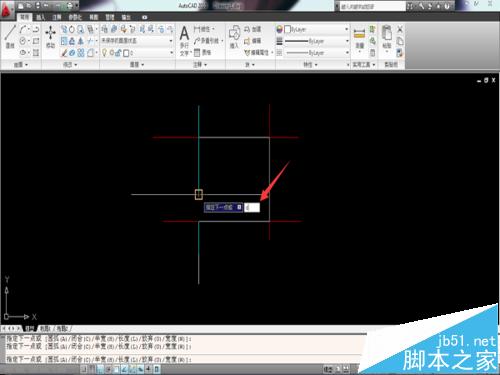The image size is (500, 375).
Task: Select the Erase tool in Modify panel
Action: point(65,53)
